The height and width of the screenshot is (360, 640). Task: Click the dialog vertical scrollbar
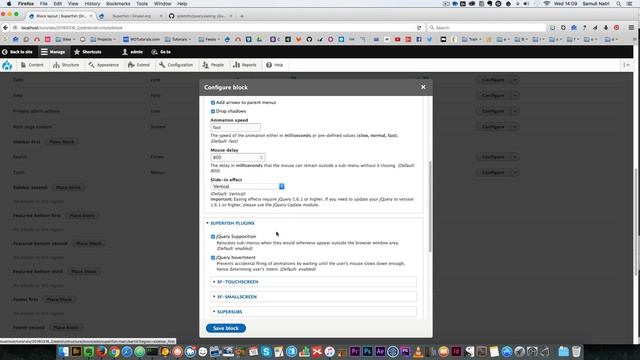pyautogui.click(x=429, y=206)
